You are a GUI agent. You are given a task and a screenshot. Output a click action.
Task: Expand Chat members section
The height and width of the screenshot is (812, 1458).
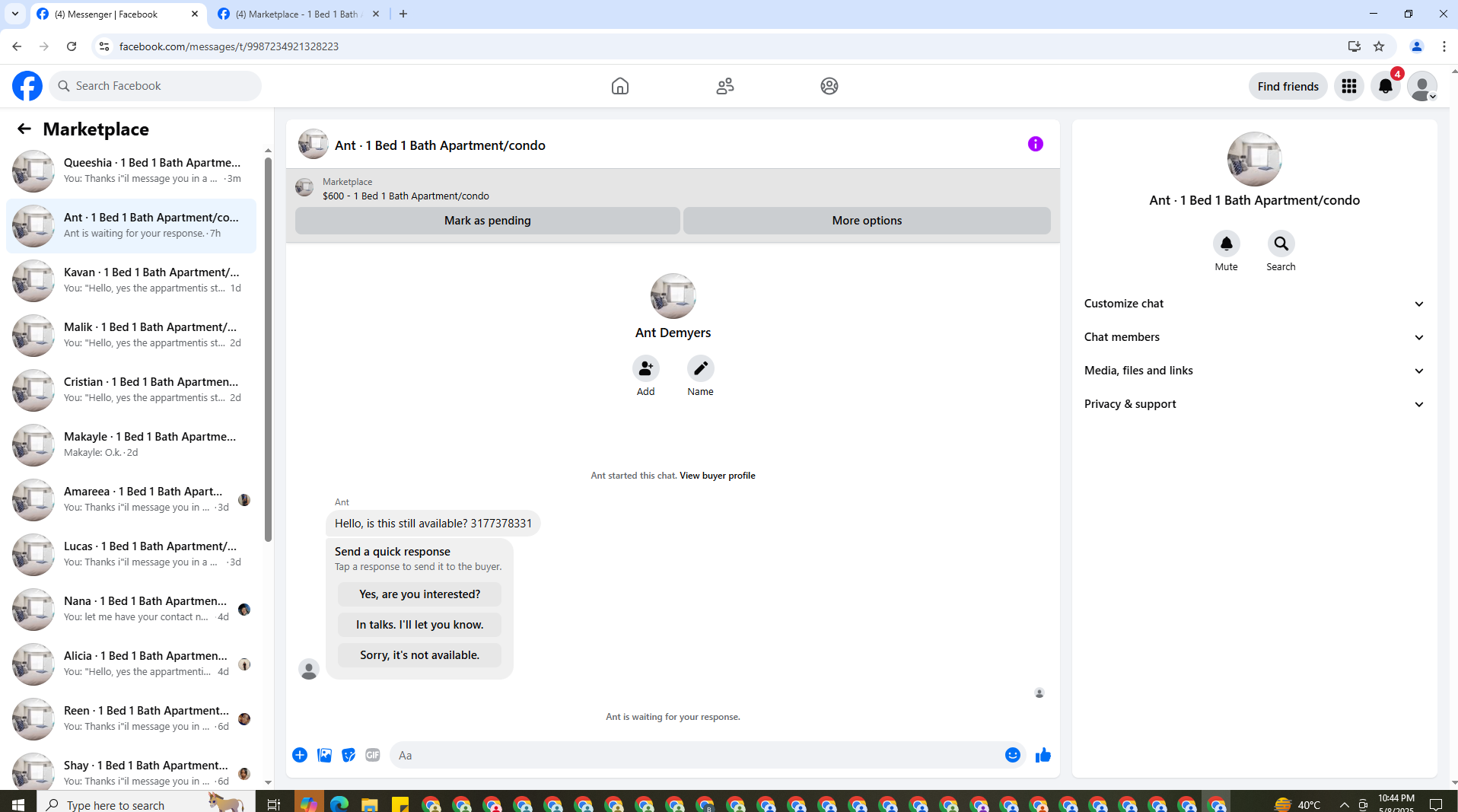click(1254, 337)
